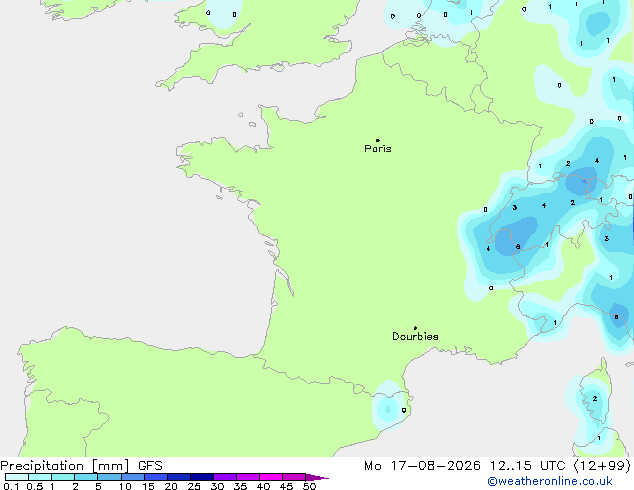Pick the 25–30 mm dark blue swatch

tap(202, 477)
